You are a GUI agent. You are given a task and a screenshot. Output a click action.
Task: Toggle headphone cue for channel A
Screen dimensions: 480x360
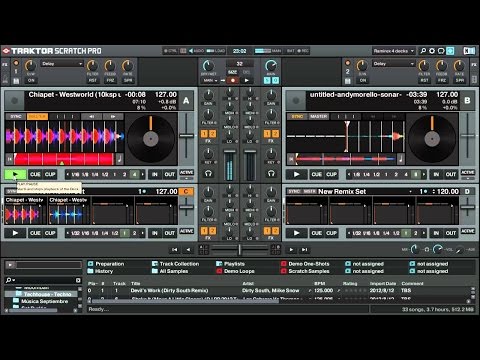[208, 173]
